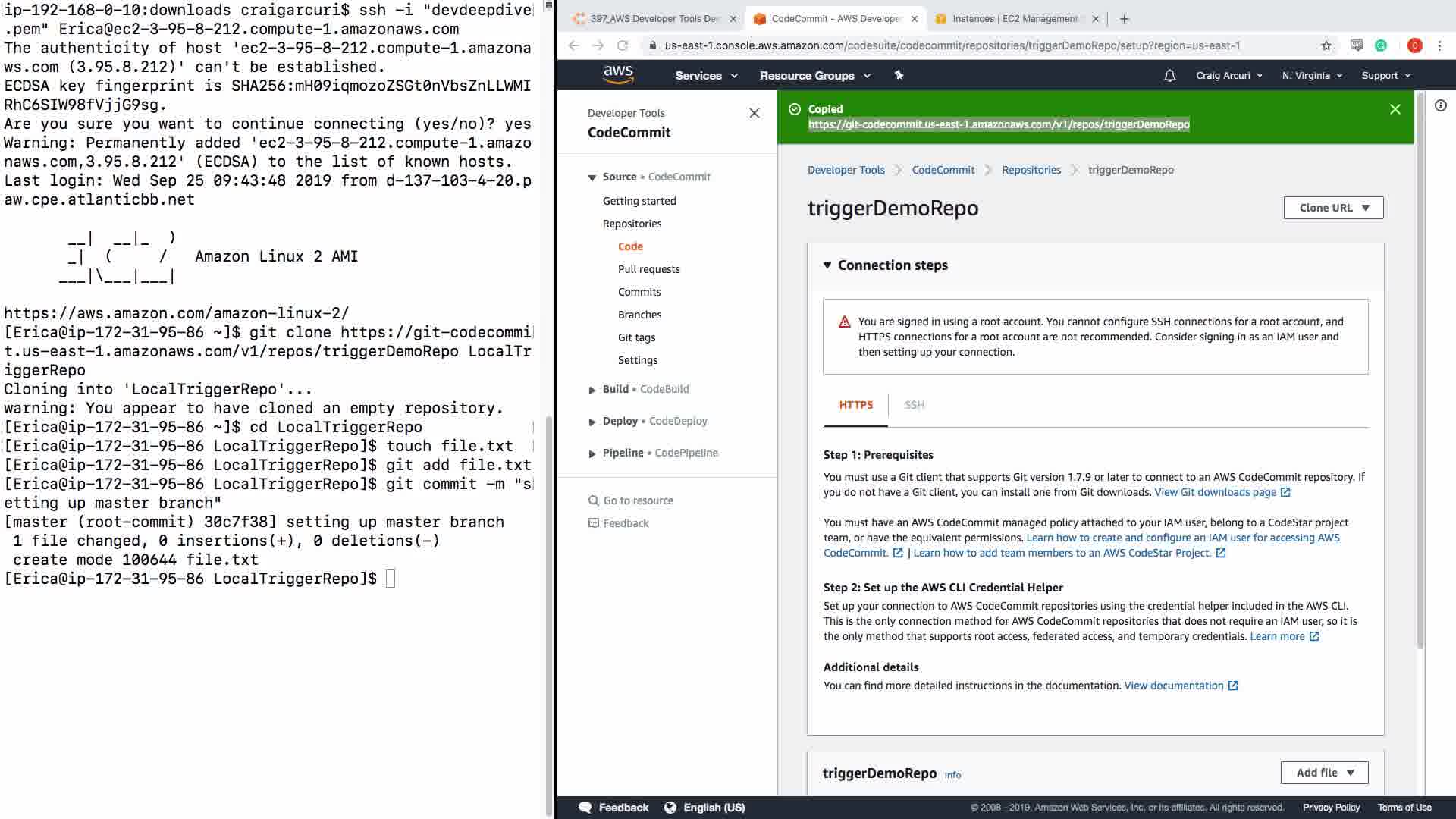This screenshot has height=819, width=1456.
Task: Open the Services menu
Action: coord(705,75)
